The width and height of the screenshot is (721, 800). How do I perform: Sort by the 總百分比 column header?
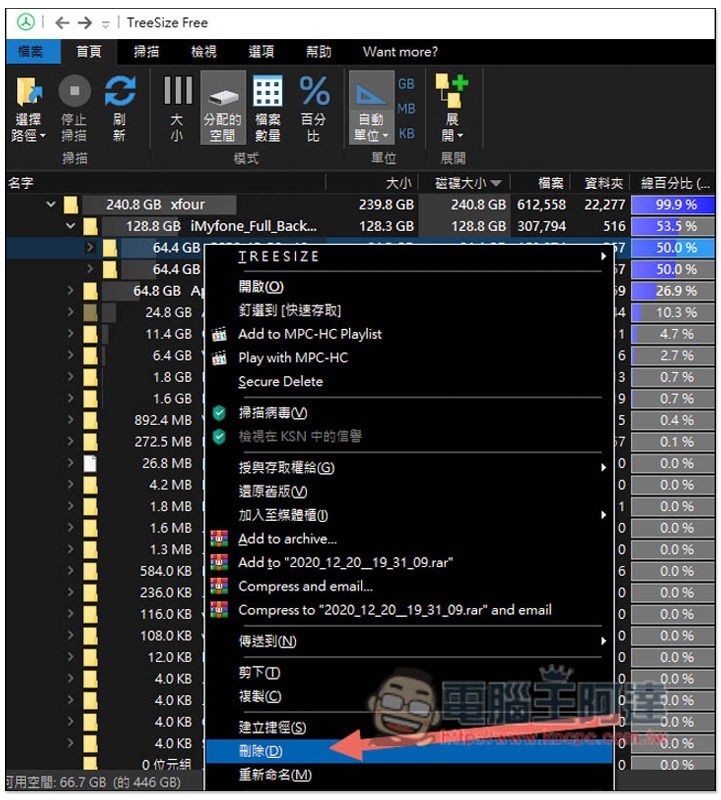pos(673,183)
